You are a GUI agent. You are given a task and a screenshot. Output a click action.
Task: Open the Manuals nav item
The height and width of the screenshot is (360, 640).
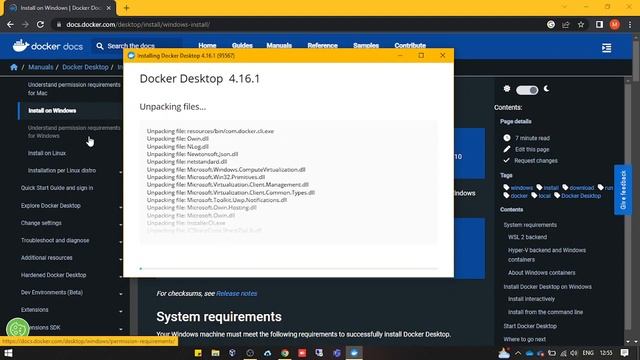[x=279, y=45]
